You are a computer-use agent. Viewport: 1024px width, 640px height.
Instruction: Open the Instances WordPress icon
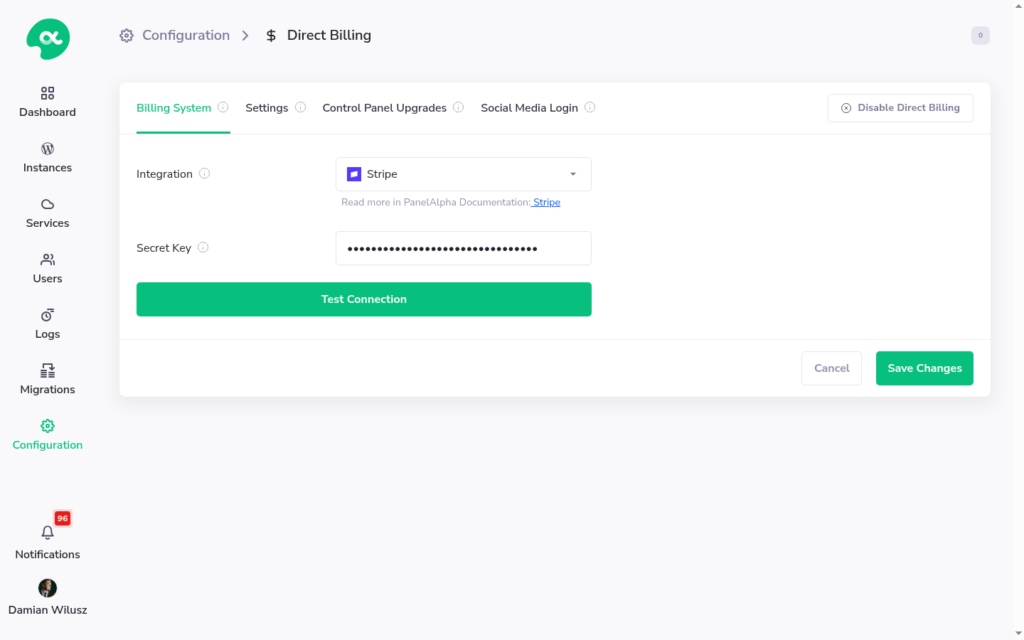tap(48, 148)
